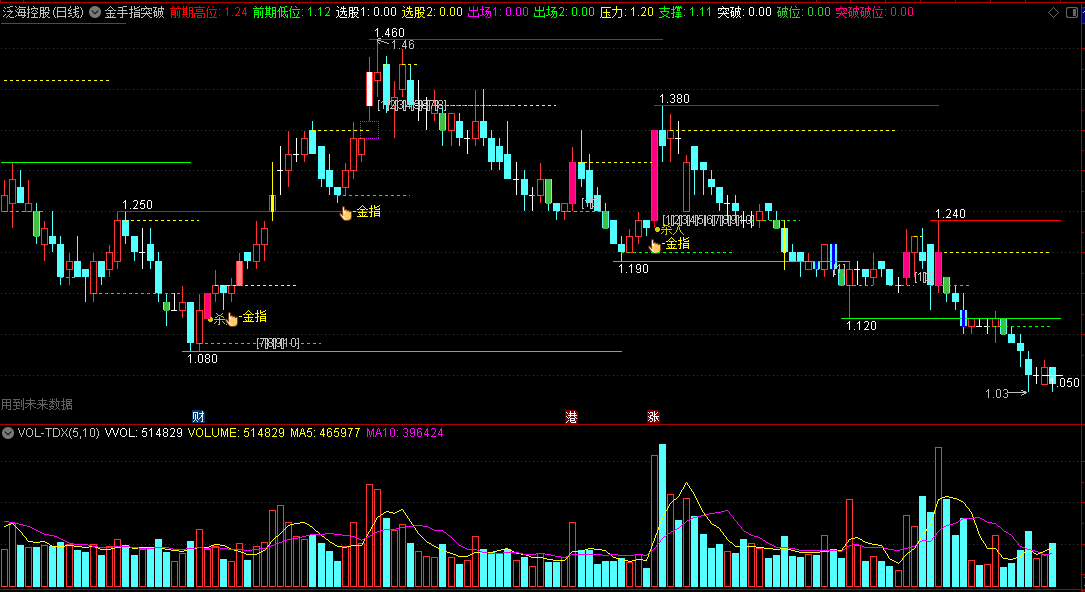Click the 杀人 signal under the 1.380 candle

click(669, 229)
